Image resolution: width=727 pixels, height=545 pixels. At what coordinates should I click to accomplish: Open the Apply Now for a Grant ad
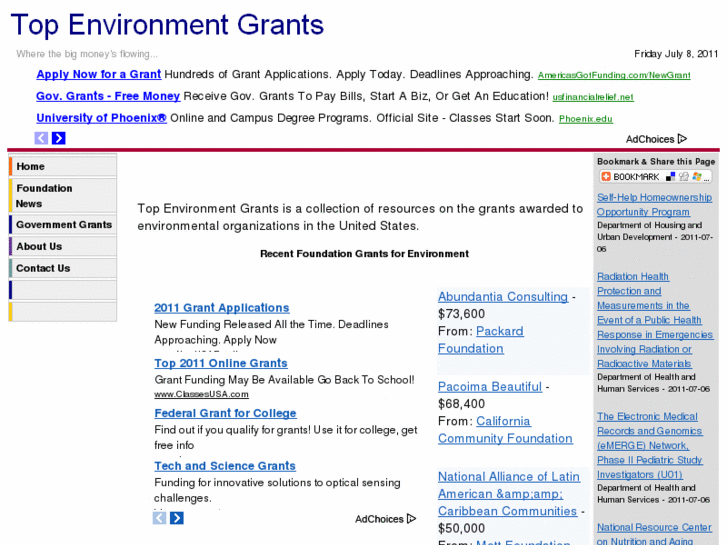[99, 74]
